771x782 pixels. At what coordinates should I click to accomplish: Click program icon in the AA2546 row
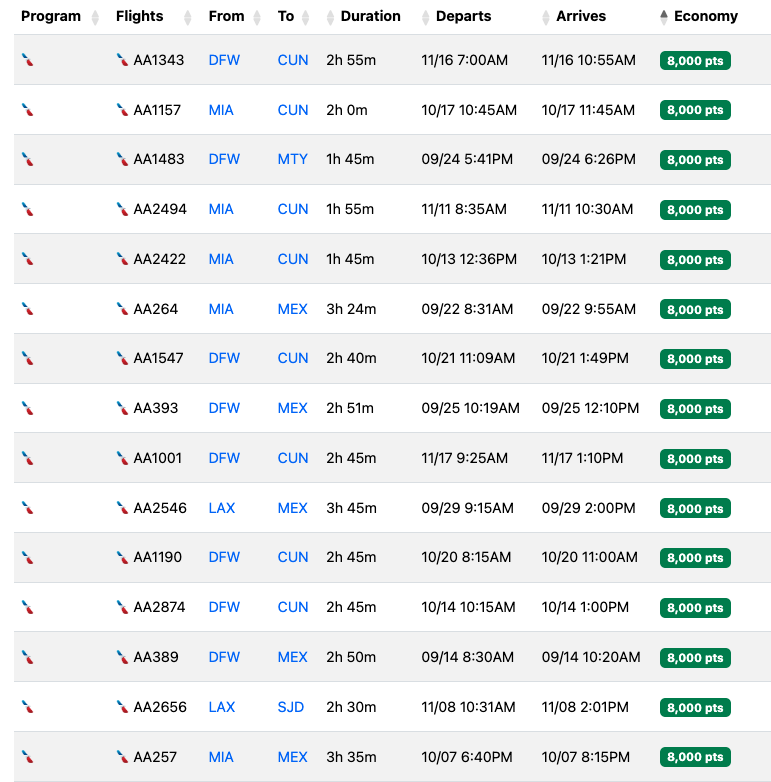pyautogui.click(x=28, y=508)
